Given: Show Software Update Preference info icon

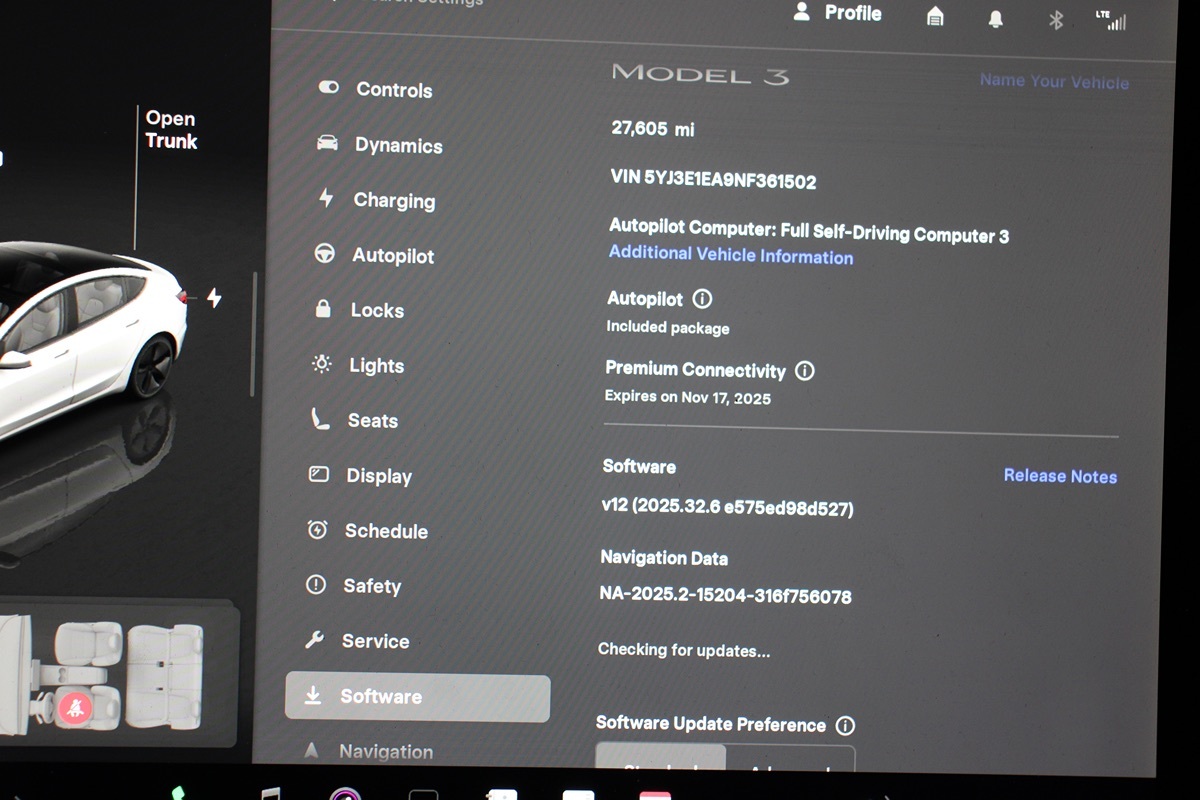Looking at the screenshot, I should (x=845, y=725).
